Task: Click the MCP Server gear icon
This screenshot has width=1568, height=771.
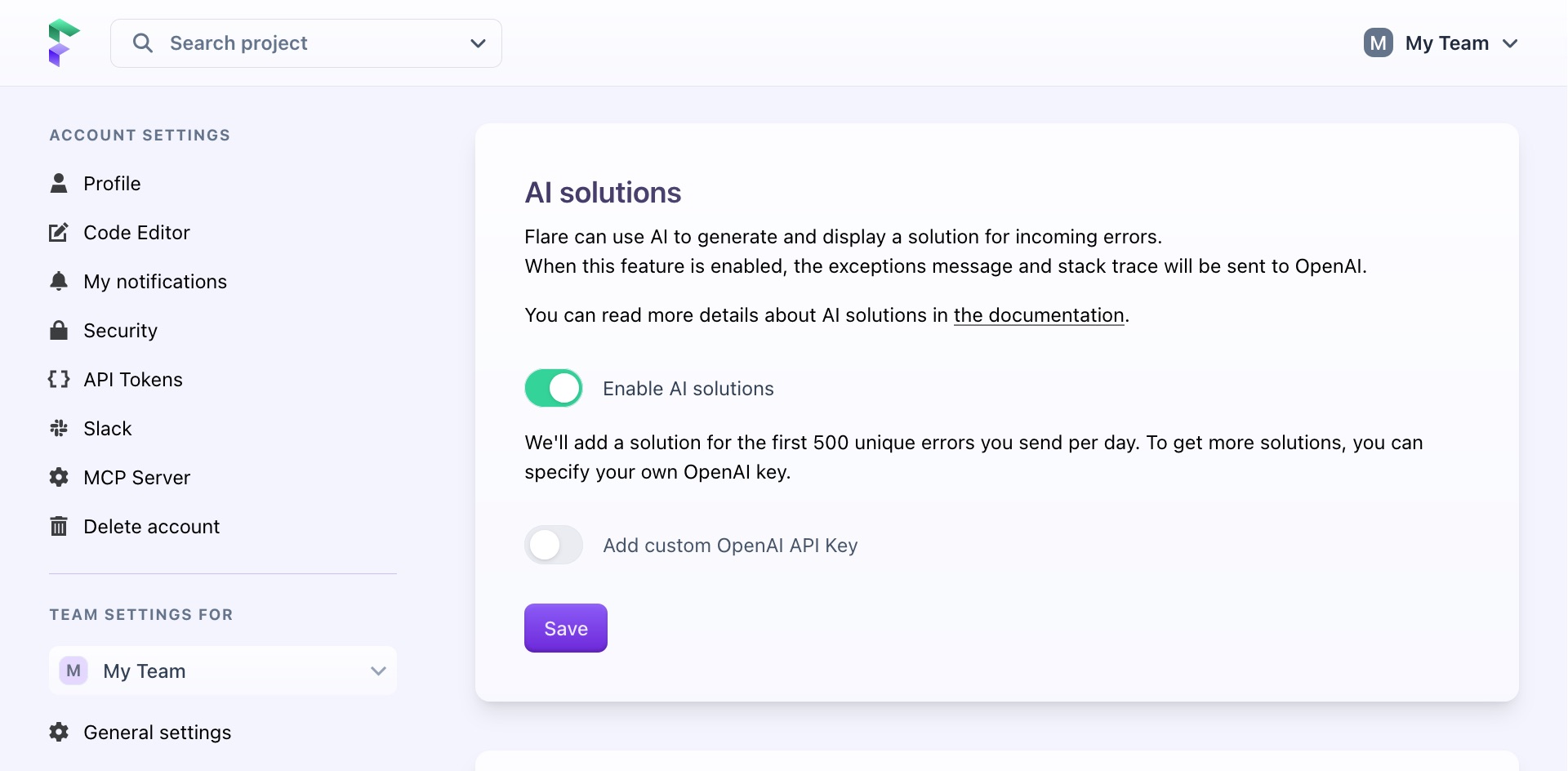Action: coord(59,477)
